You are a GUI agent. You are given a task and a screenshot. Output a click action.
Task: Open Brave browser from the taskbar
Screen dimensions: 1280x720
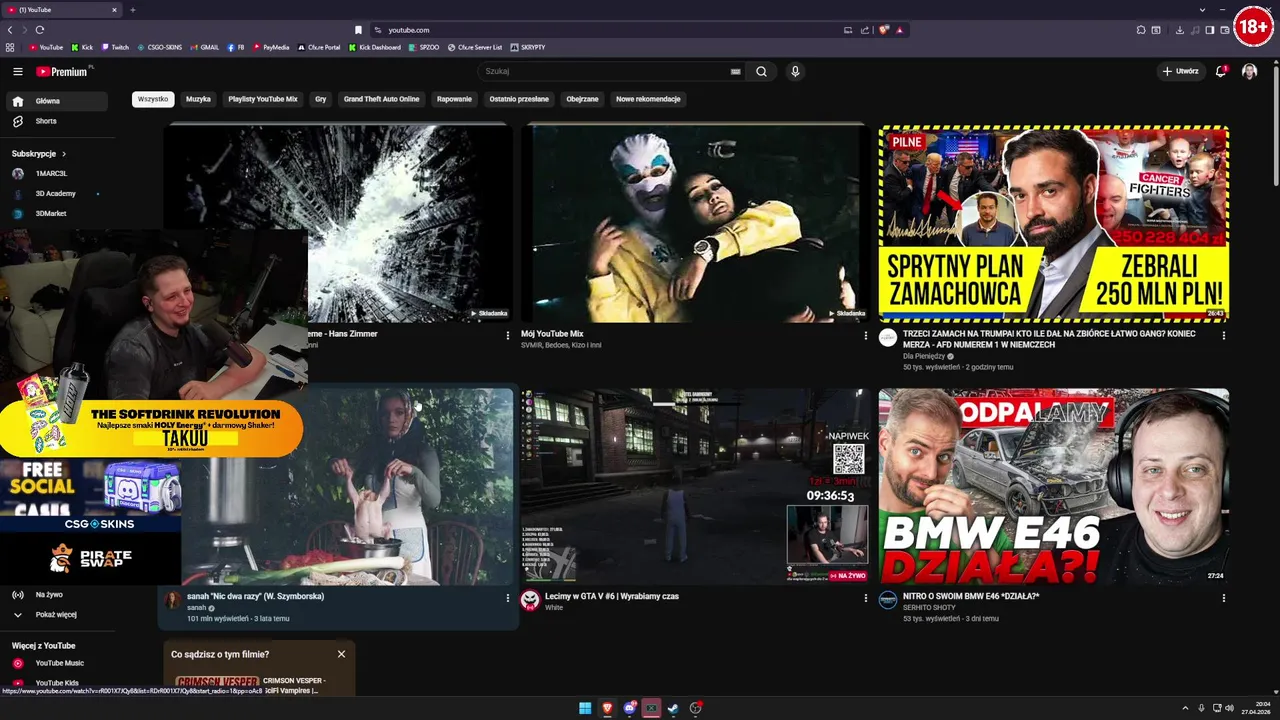tap(607, 708)
